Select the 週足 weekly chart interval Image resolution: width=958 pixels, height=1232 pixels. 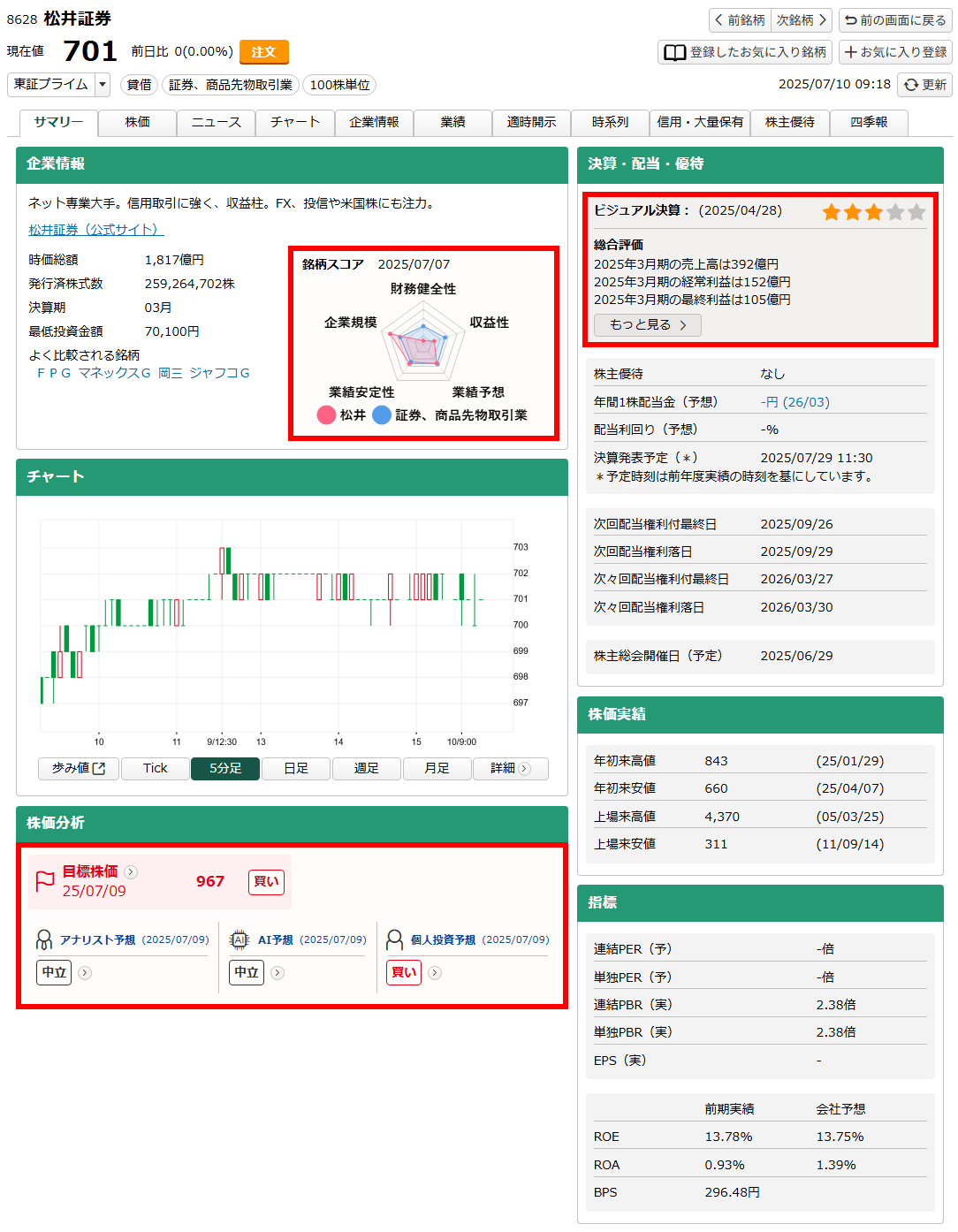[367, 769]
